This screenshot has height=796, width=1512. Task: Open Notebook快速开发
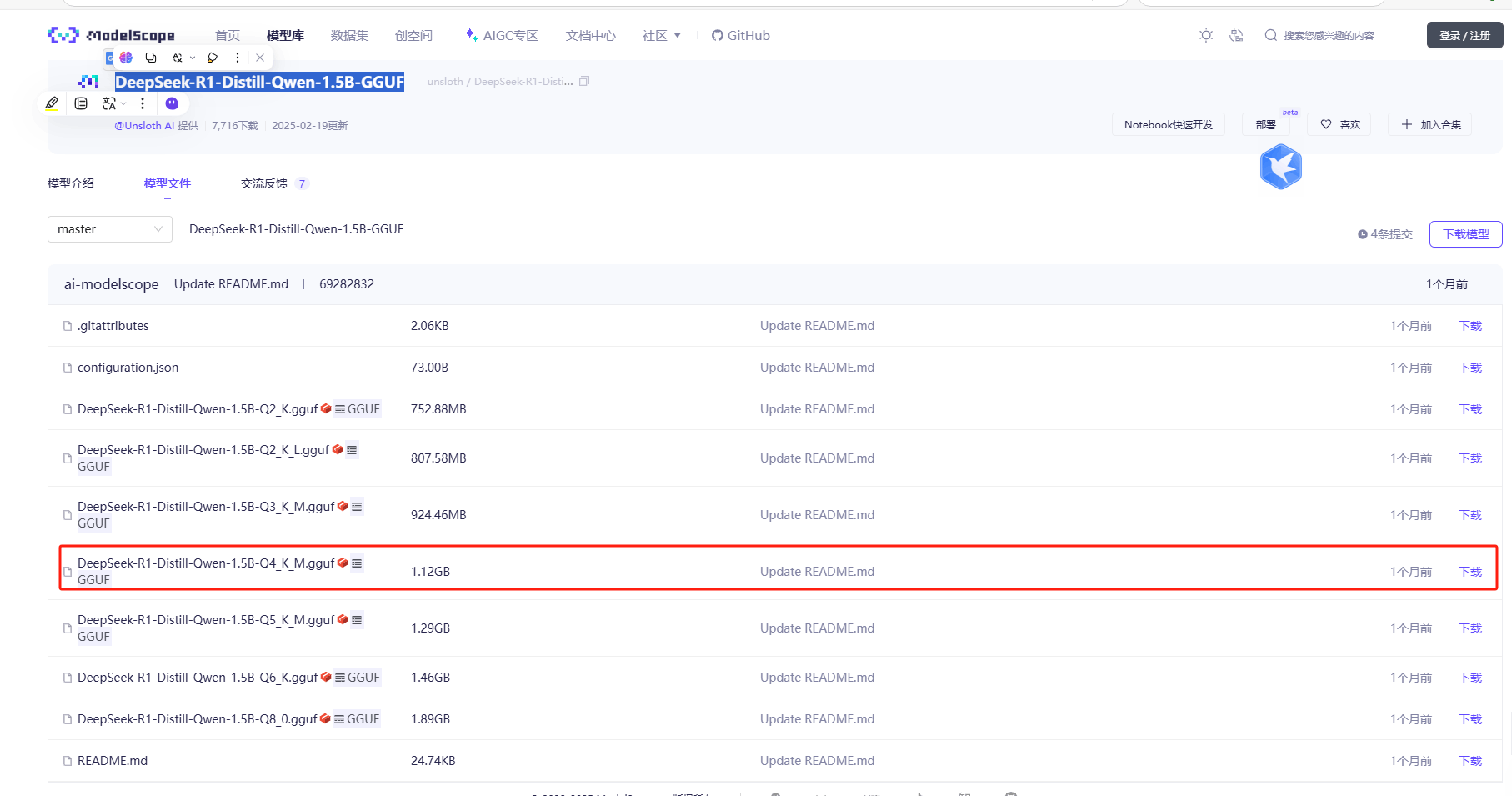(1168, 124)
